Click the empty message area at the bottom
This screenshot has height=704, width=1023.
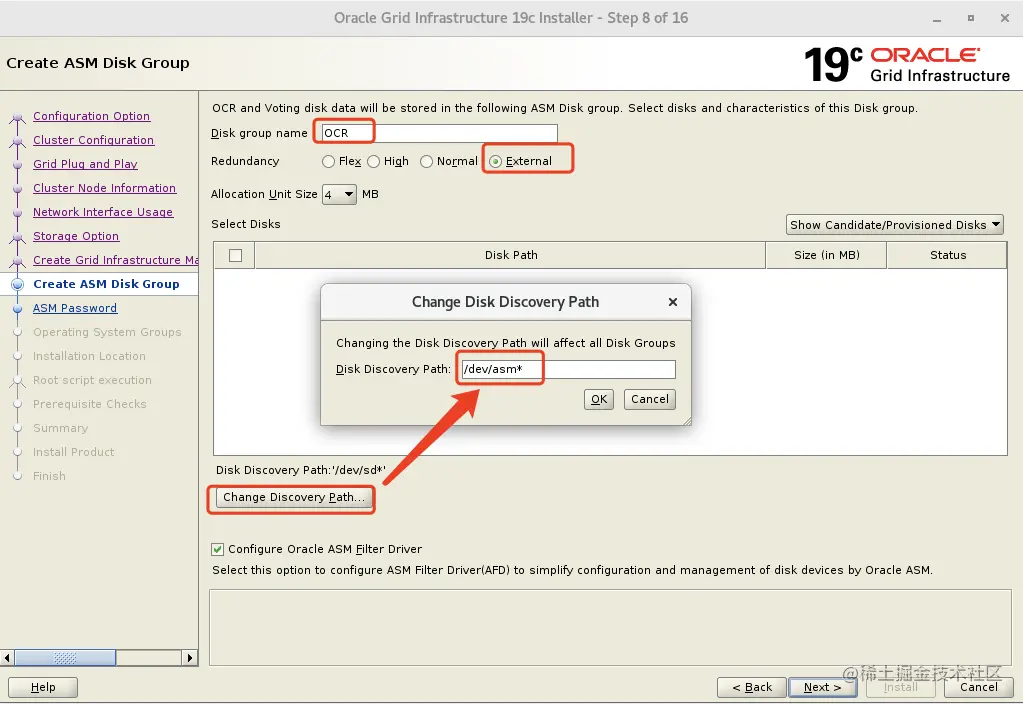click(611, 627)
